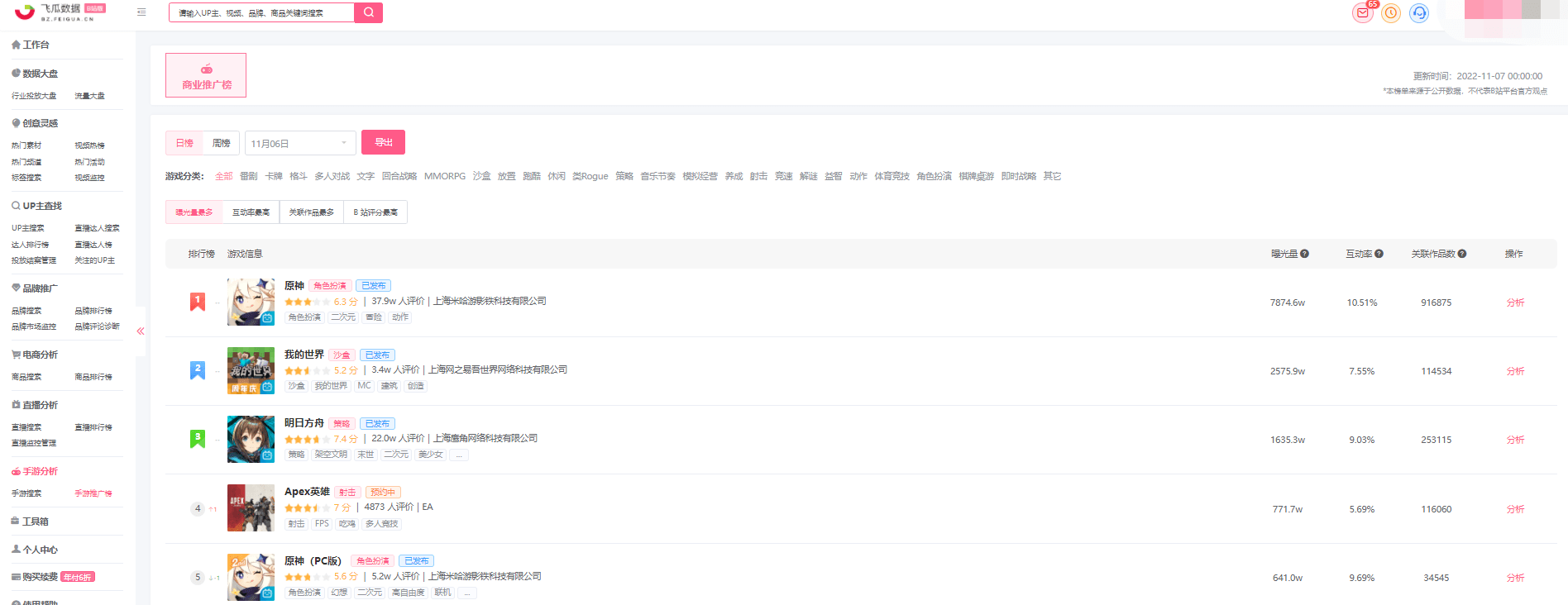Click the FPS tag under Apex英雄
This screenshot has height=605, width=1568.
click(x=322, y=524)
